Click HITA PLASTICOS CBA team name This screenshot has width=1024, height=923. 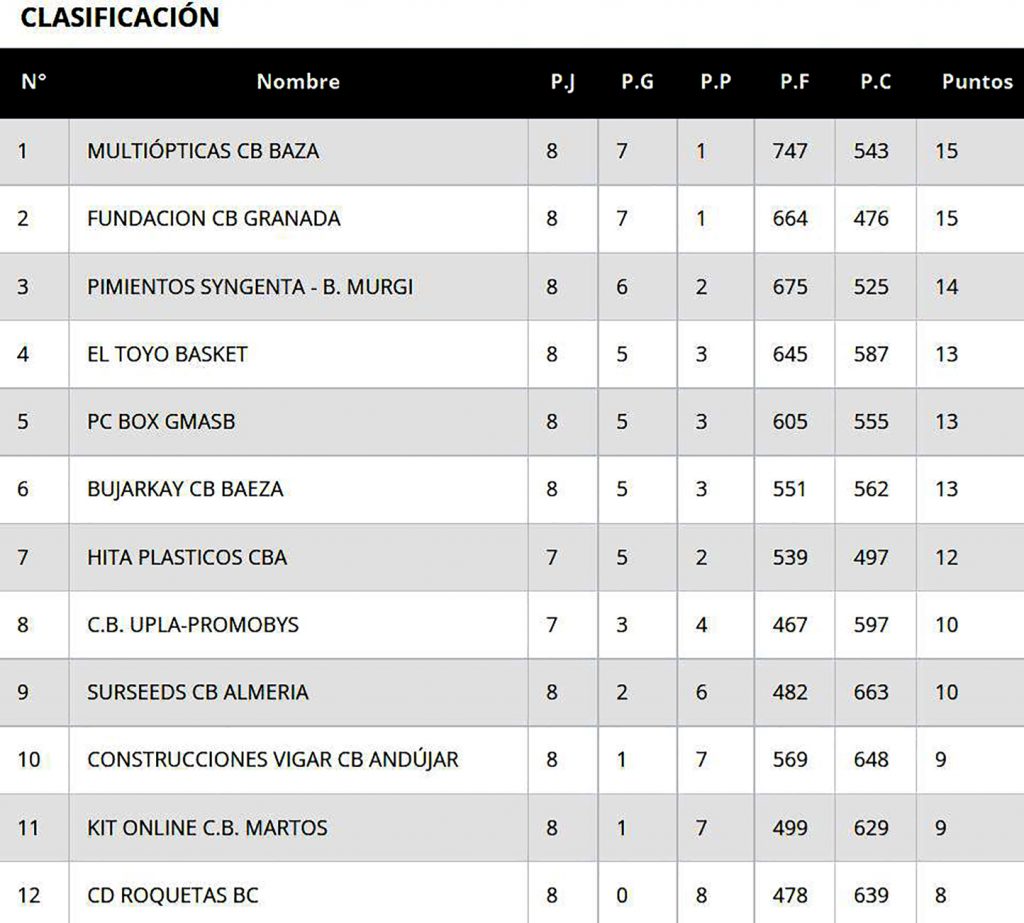(x=187, y=557)
